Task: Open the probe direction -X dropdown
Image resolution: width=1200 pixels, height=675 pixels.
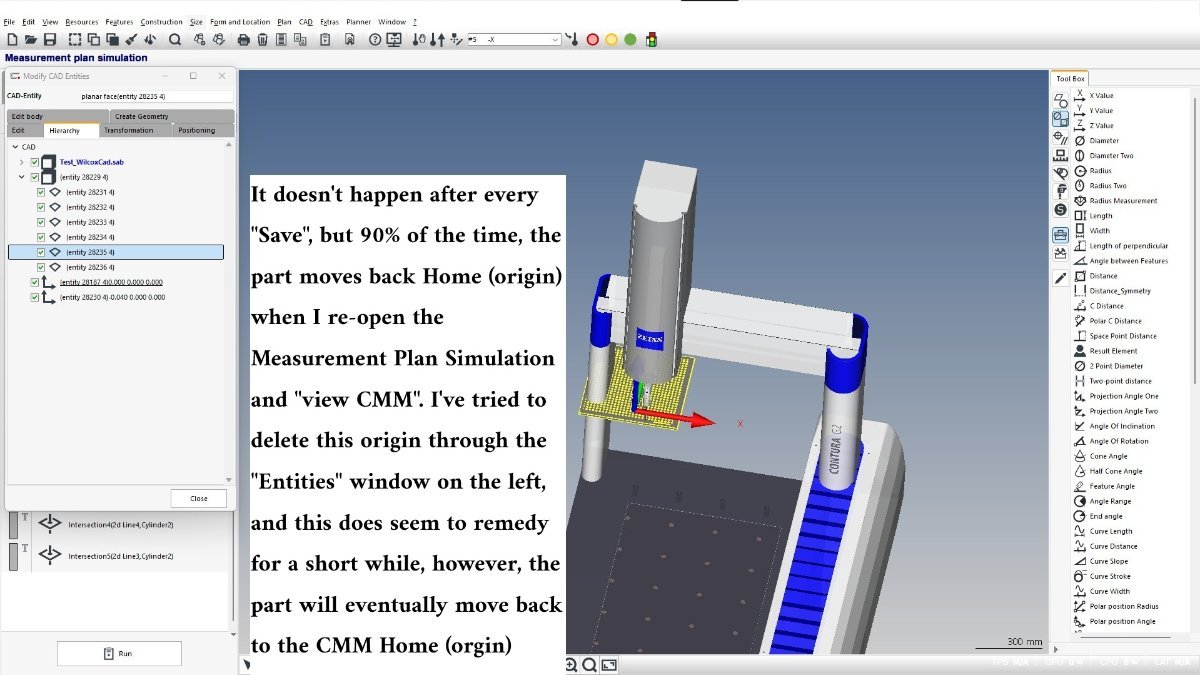Action: (514, 40)
